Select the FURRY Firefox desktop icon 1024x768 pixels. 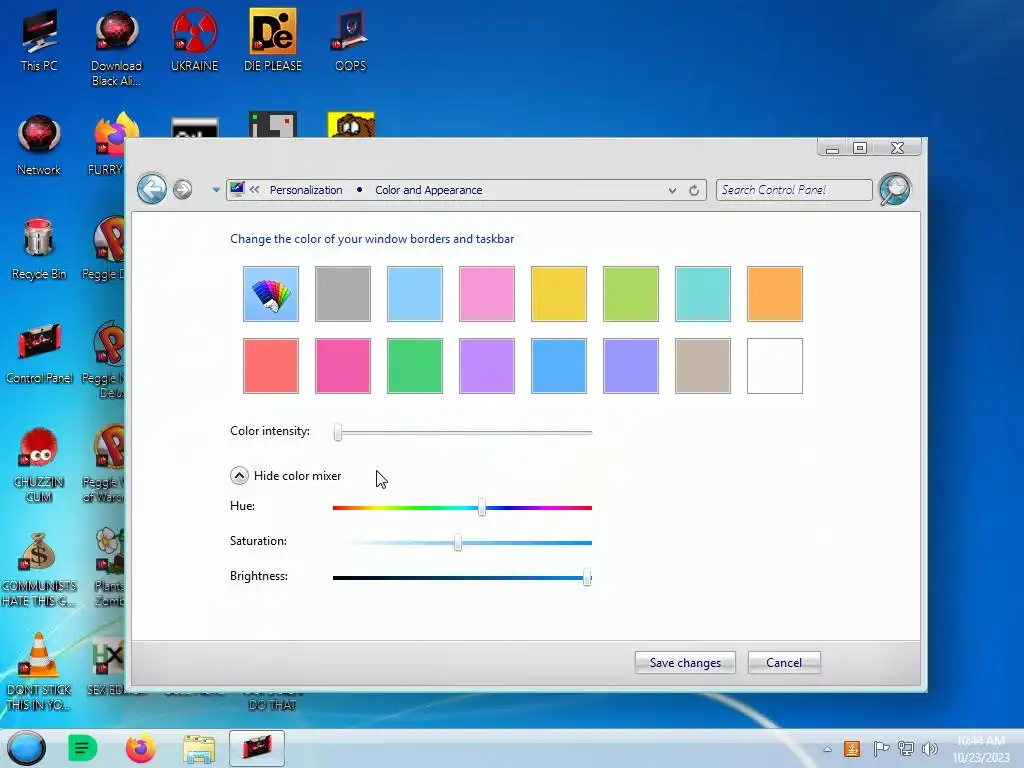[x=108, y=145]
